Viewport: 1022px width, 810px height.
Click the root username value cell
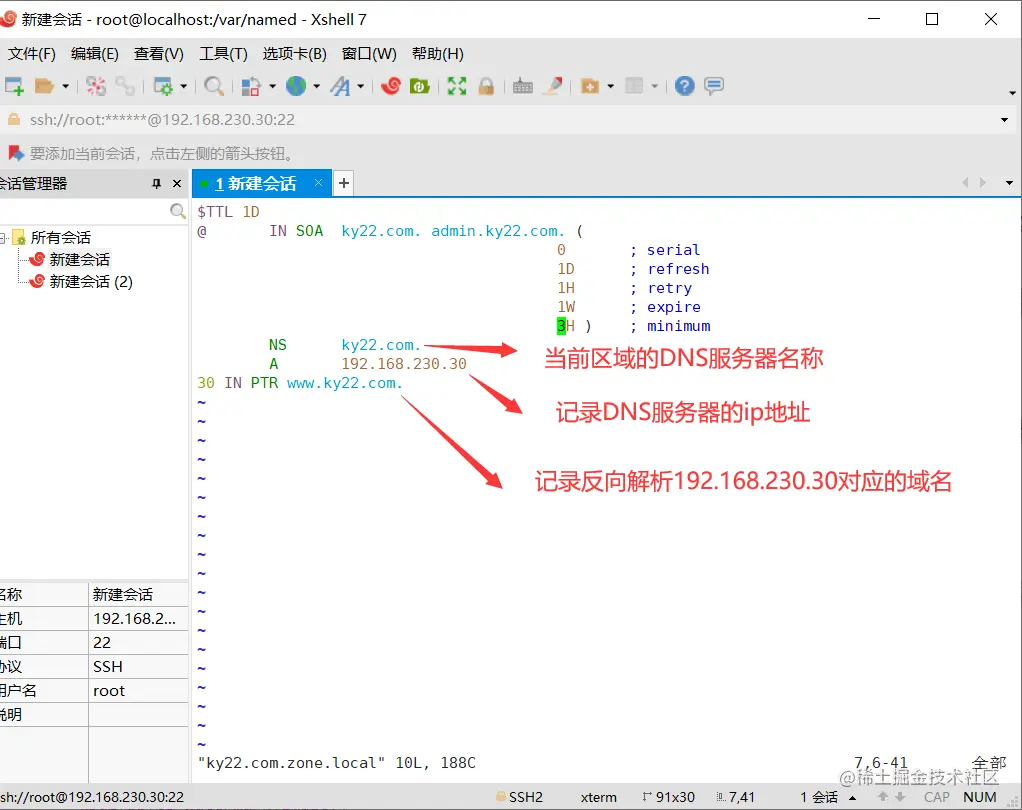pos(138,691)
